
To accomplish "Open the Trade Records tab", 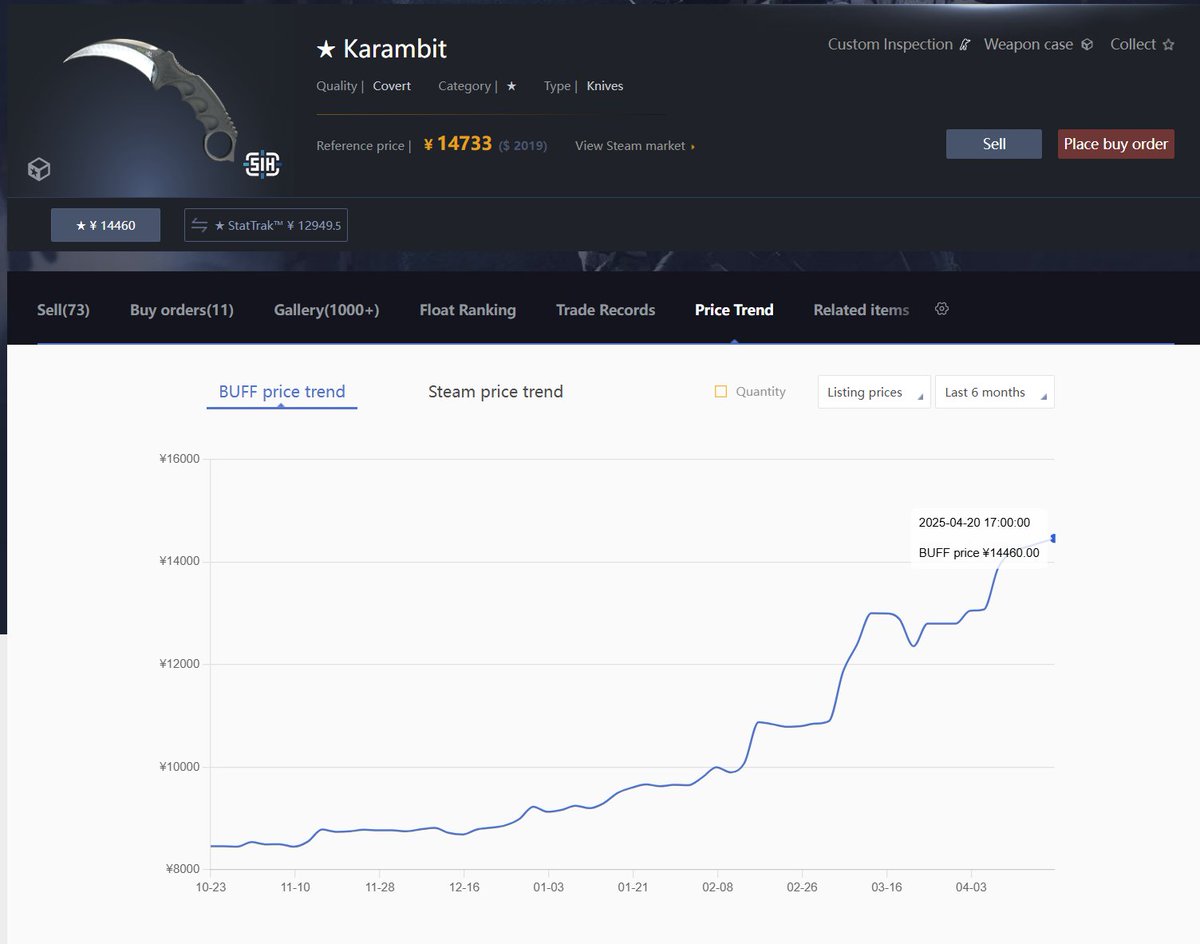I will (x=606, y=310).
